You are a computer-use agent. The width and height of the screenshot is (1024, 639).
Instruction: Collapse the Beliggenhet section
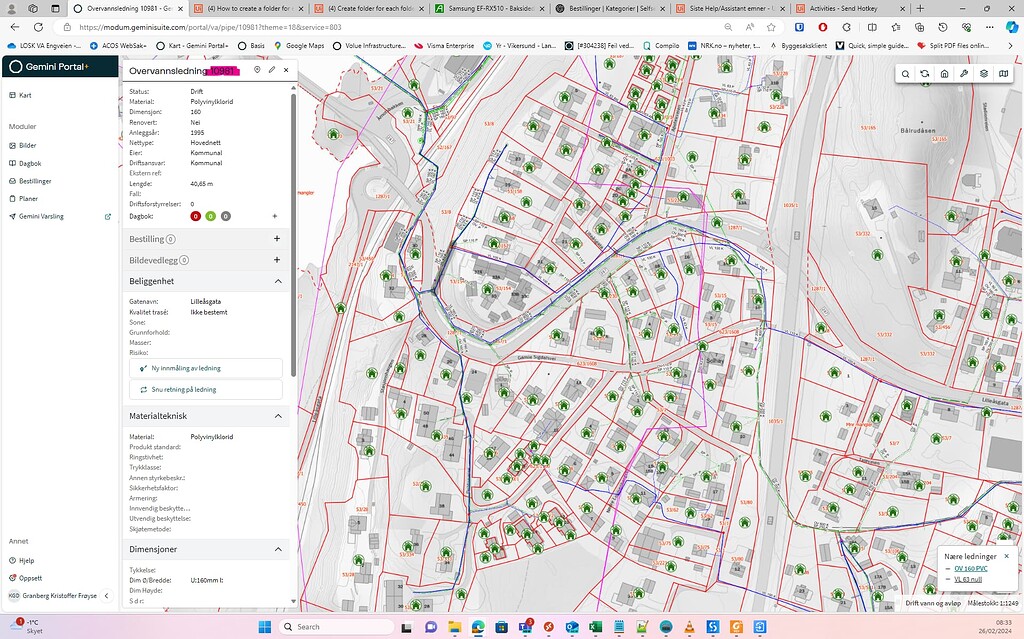(277, 282)
